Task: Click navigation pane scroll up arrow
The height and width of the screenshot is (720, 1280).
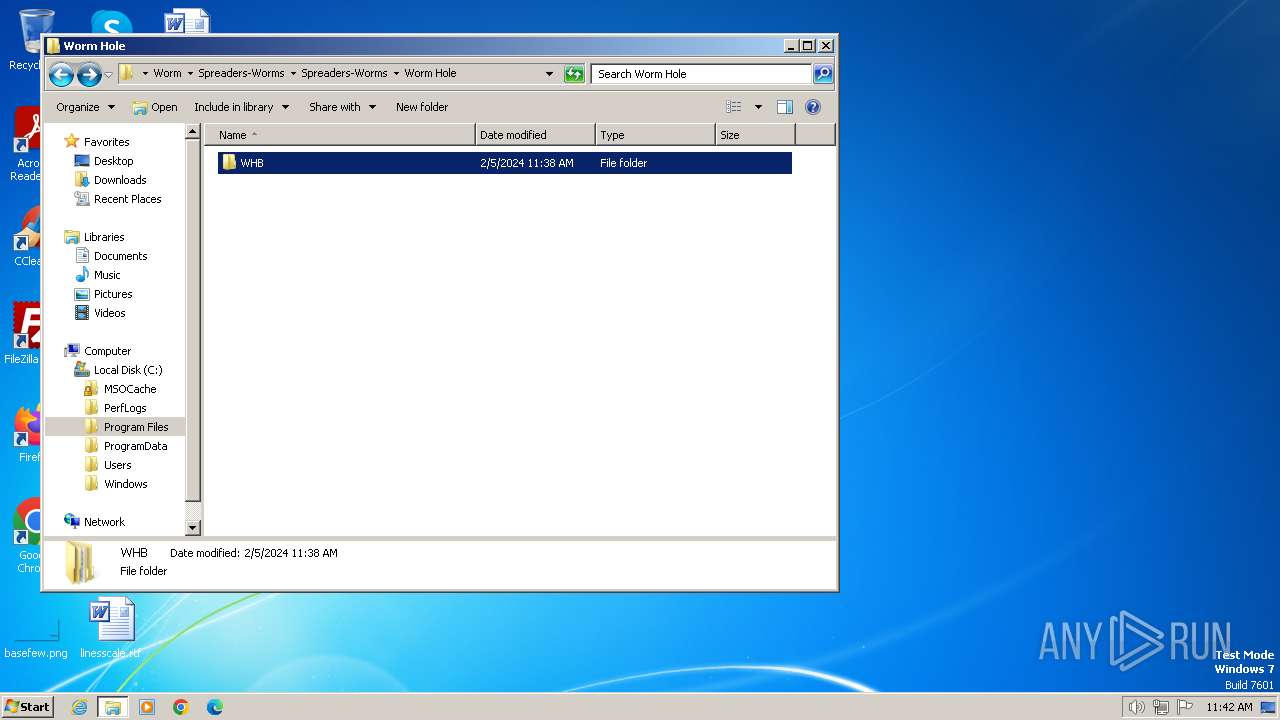Action: tap(194, 132)
